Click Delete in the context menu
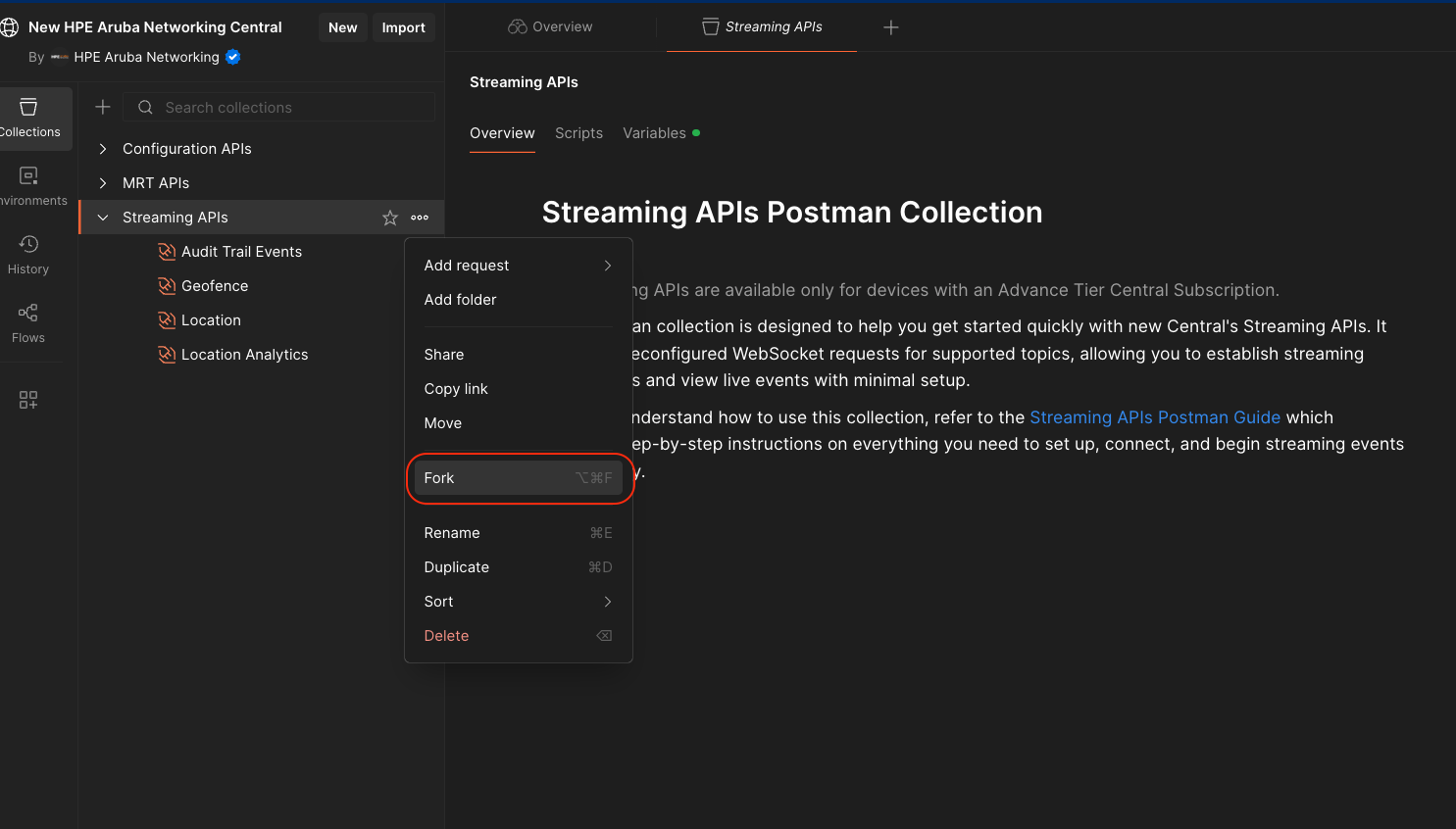The image size is (1456, 829). coord(518,636)
